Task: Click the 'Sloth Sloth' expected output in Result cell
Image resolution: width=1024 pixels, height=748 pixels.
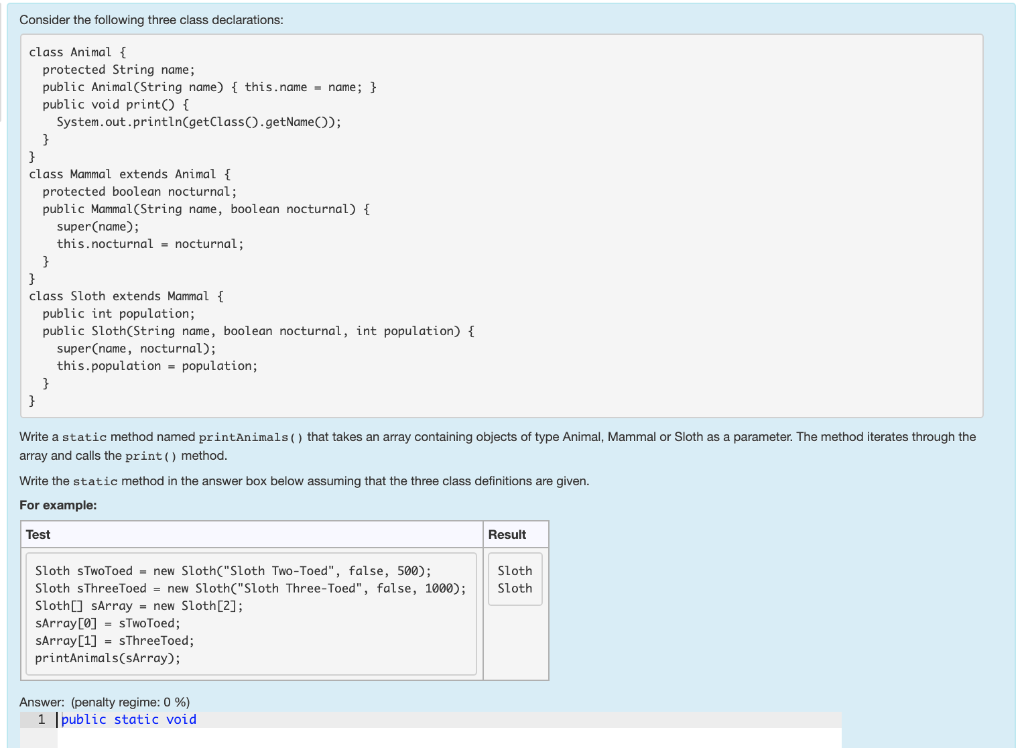Action: click(x=514, y=579)
